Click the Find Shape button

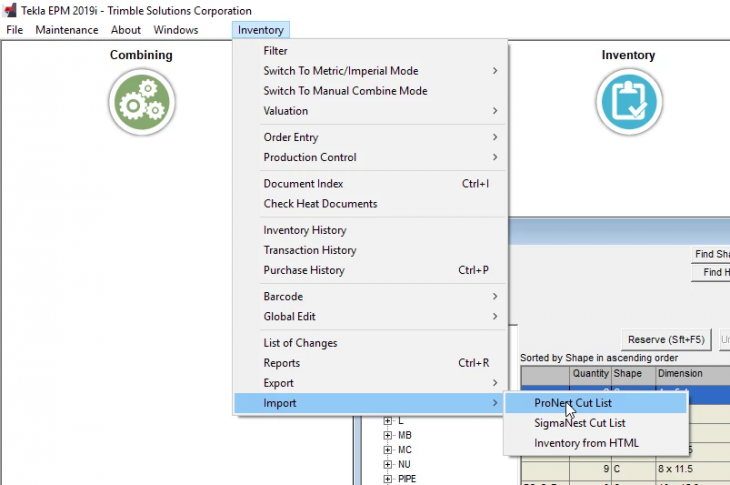tap(710, 254)
